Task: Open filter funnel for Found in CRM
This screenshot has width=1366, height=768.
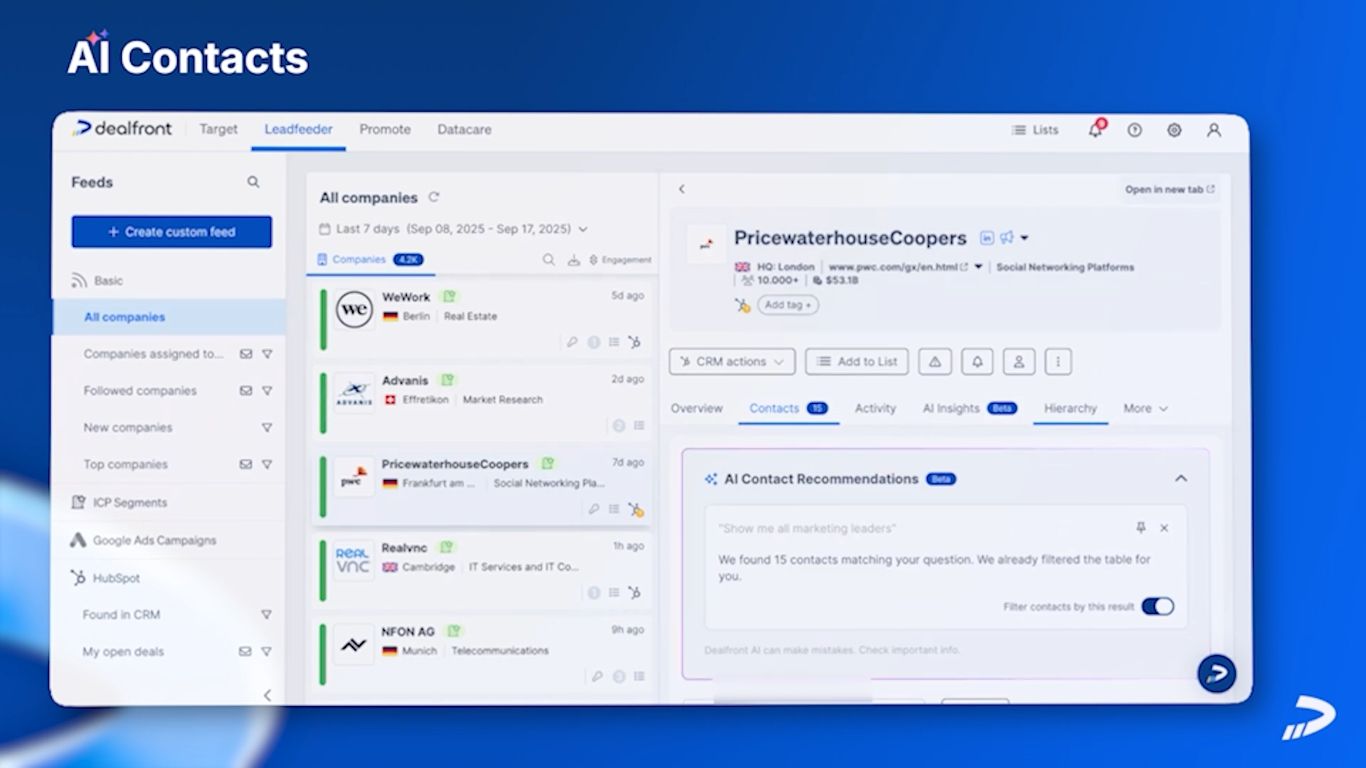Action: click(267, 615)
